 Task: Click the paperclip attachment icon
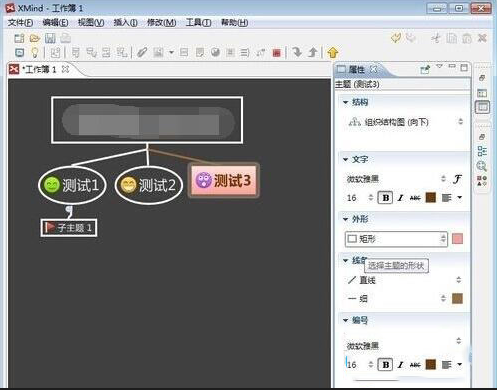[142, 53]
